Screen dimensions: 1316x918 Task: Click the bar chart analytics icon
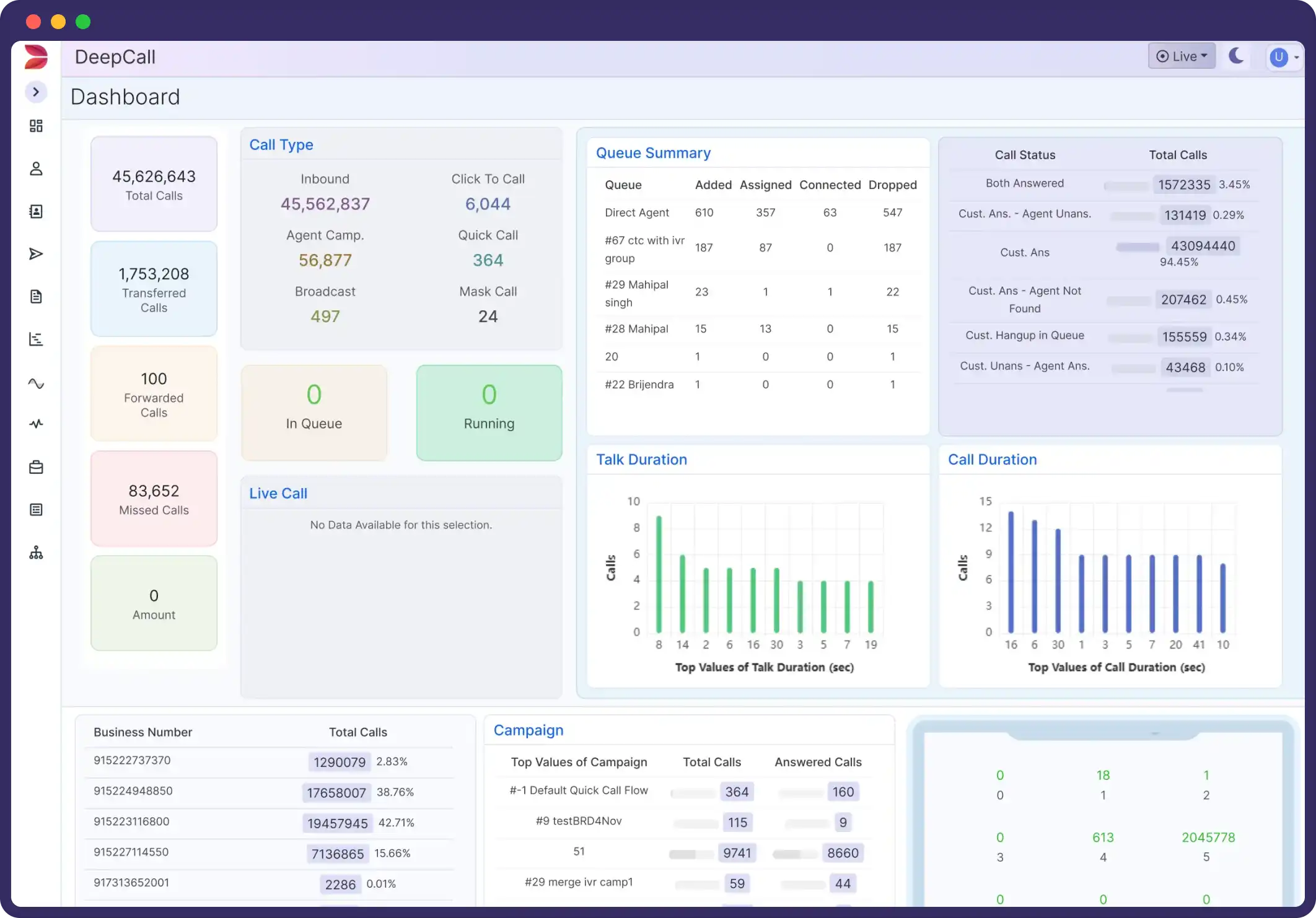tap(36, 339)
